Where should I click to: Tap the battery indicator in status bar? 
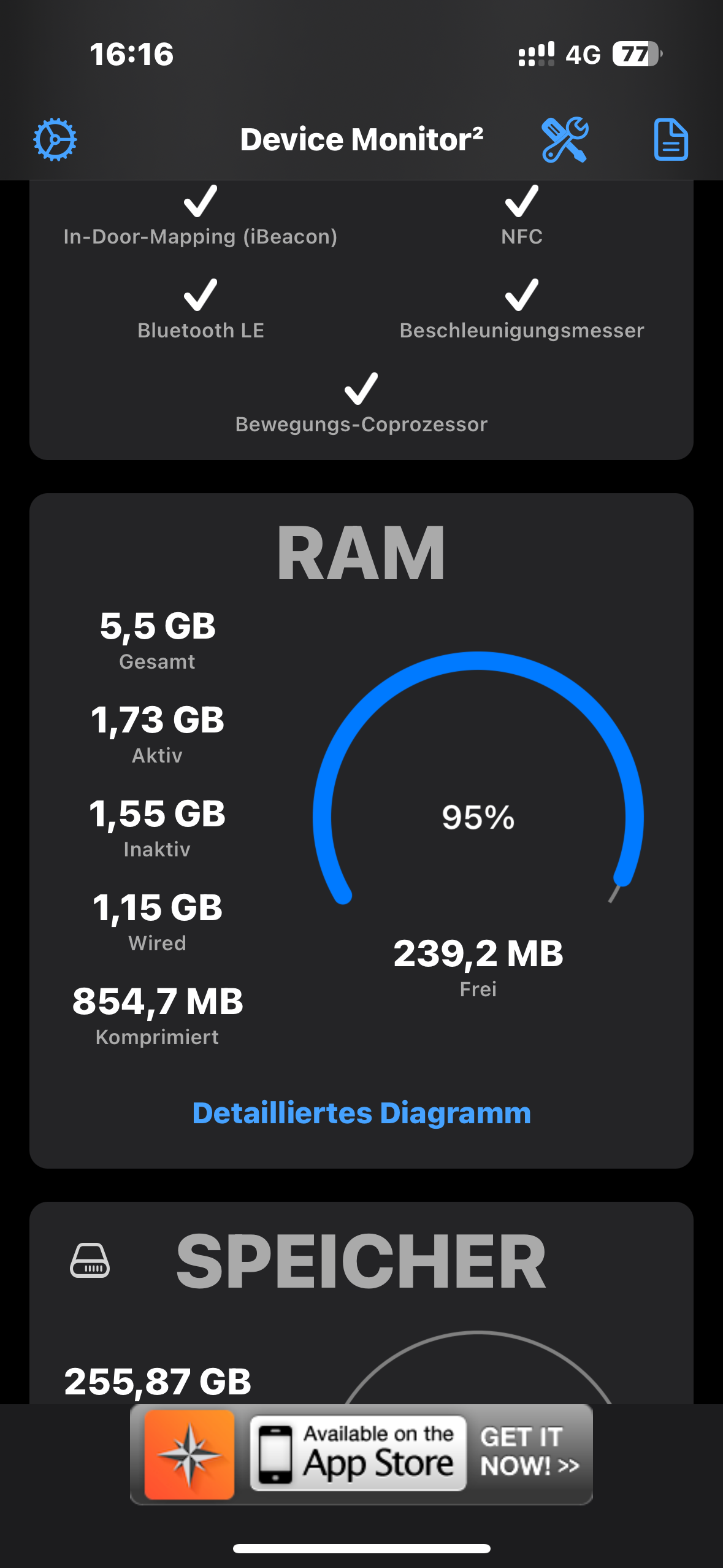[x=637, y=54]
